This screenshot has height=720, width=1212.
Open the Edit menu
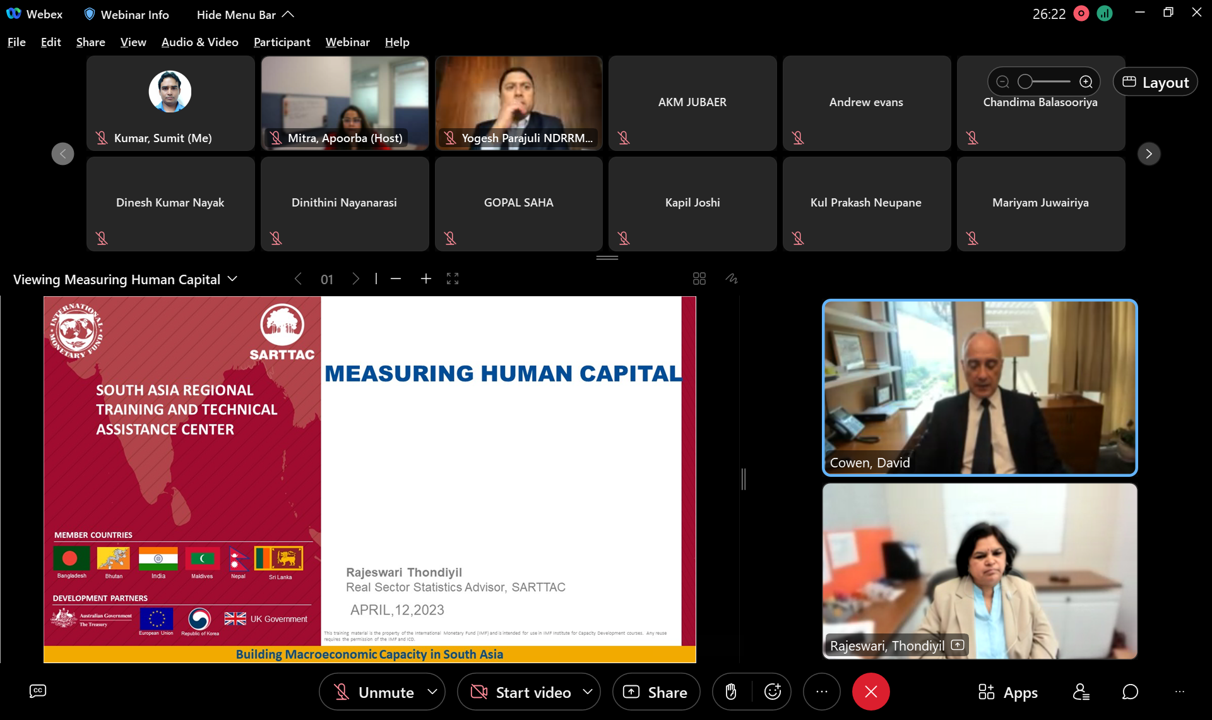[51, 42]
